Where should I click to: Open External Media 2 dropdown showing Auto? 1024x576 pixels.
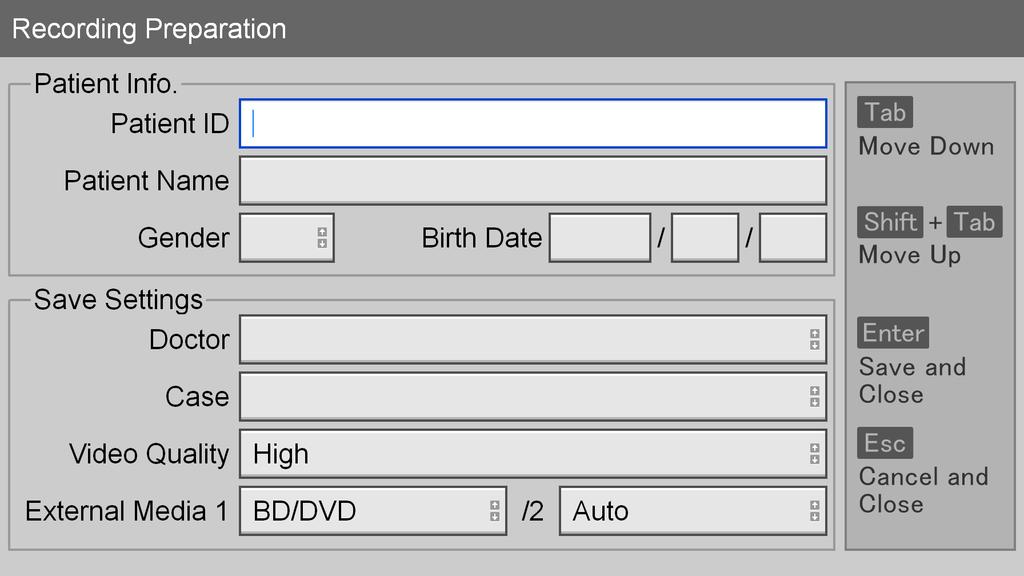[693, 511]
